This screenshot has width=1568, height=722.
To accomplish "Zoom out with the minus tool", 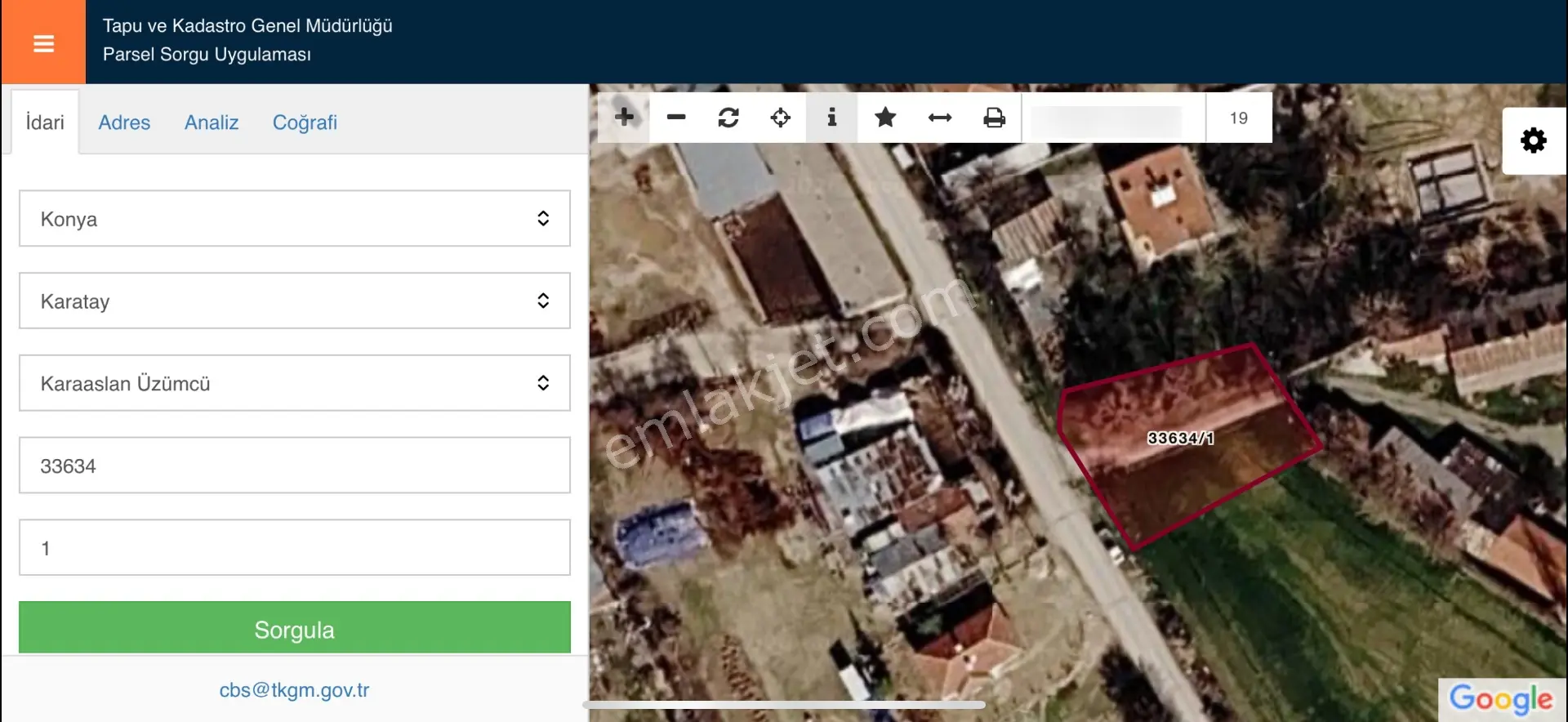I will (676, 118).
